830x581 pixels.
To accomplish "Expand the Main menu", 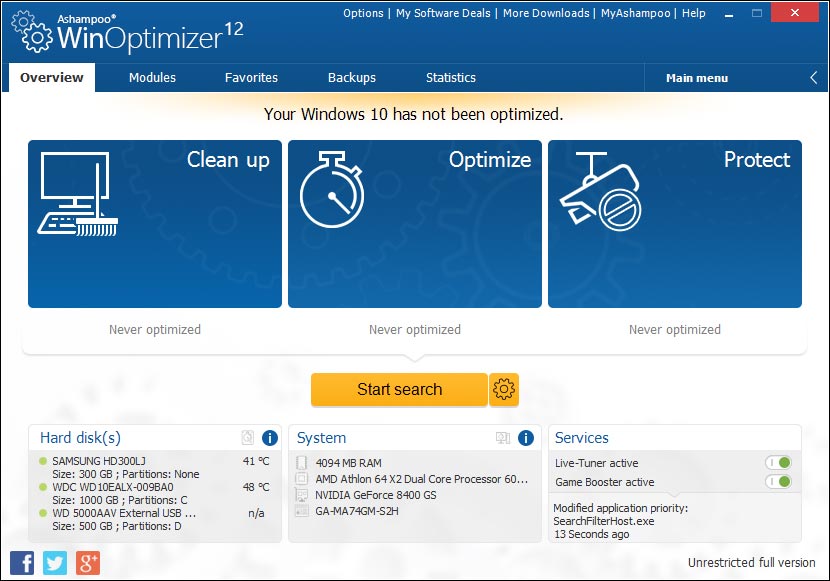I will click(696, 77).
